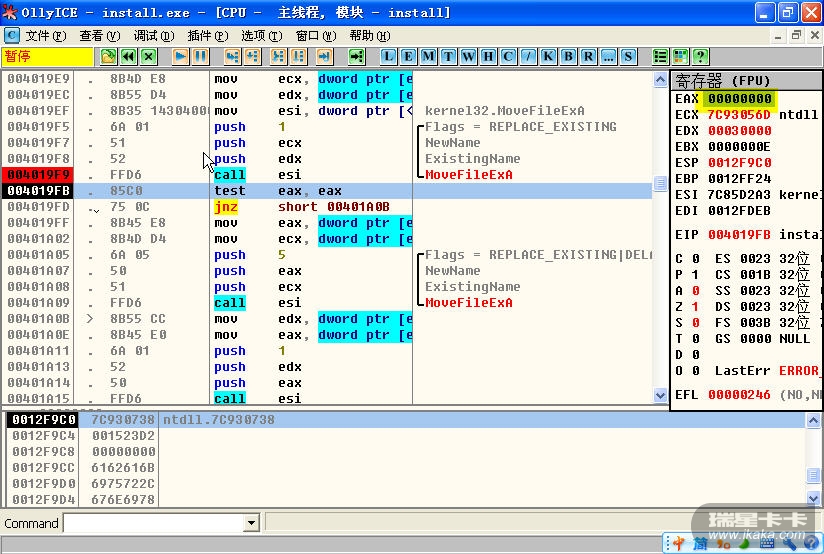Open the 插件 (Plugins) menu

coord(206,35)
